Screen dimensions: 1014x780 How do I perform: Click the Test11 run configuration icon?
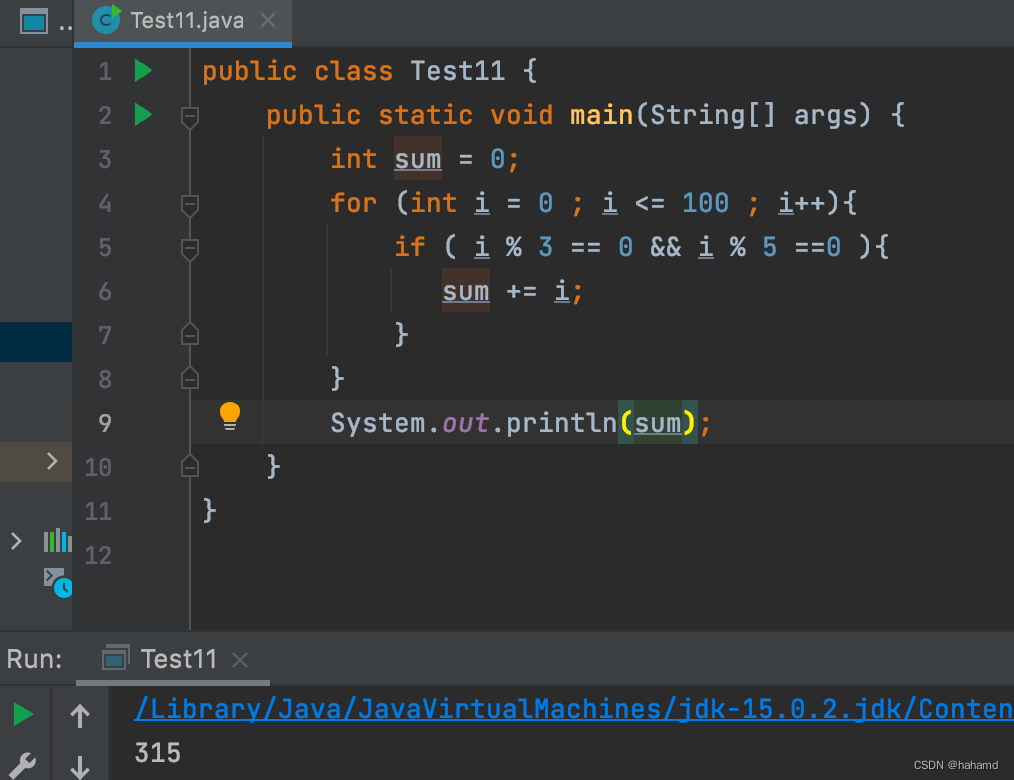click(x=115, y=658)
